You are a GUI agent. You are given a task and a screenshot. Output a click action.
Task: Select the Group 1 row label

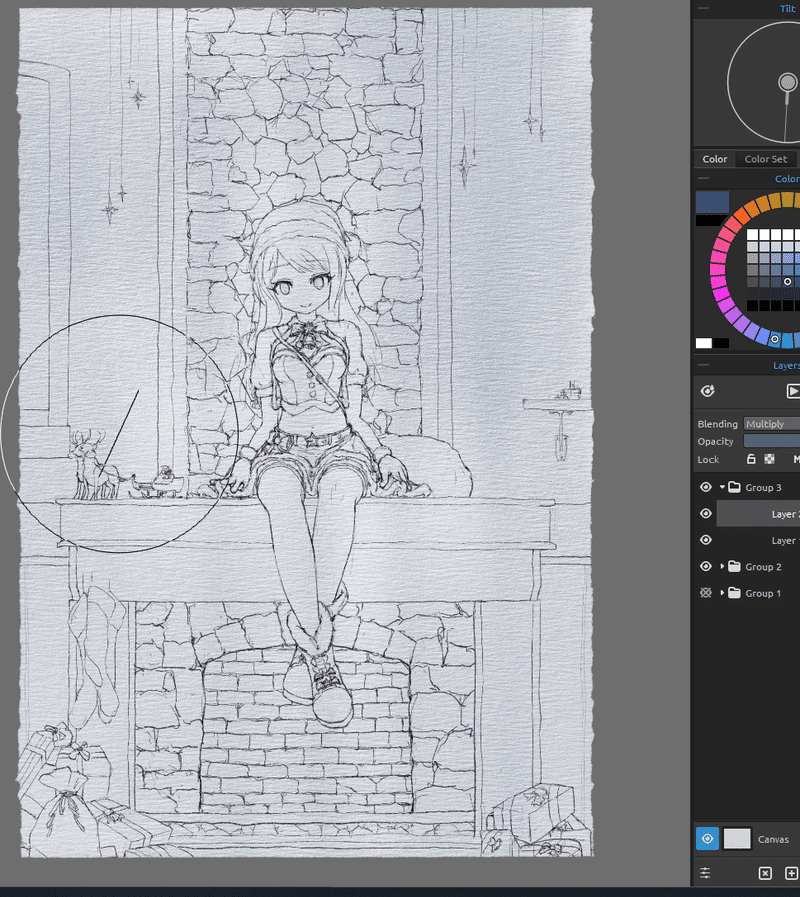pos(763,593)
